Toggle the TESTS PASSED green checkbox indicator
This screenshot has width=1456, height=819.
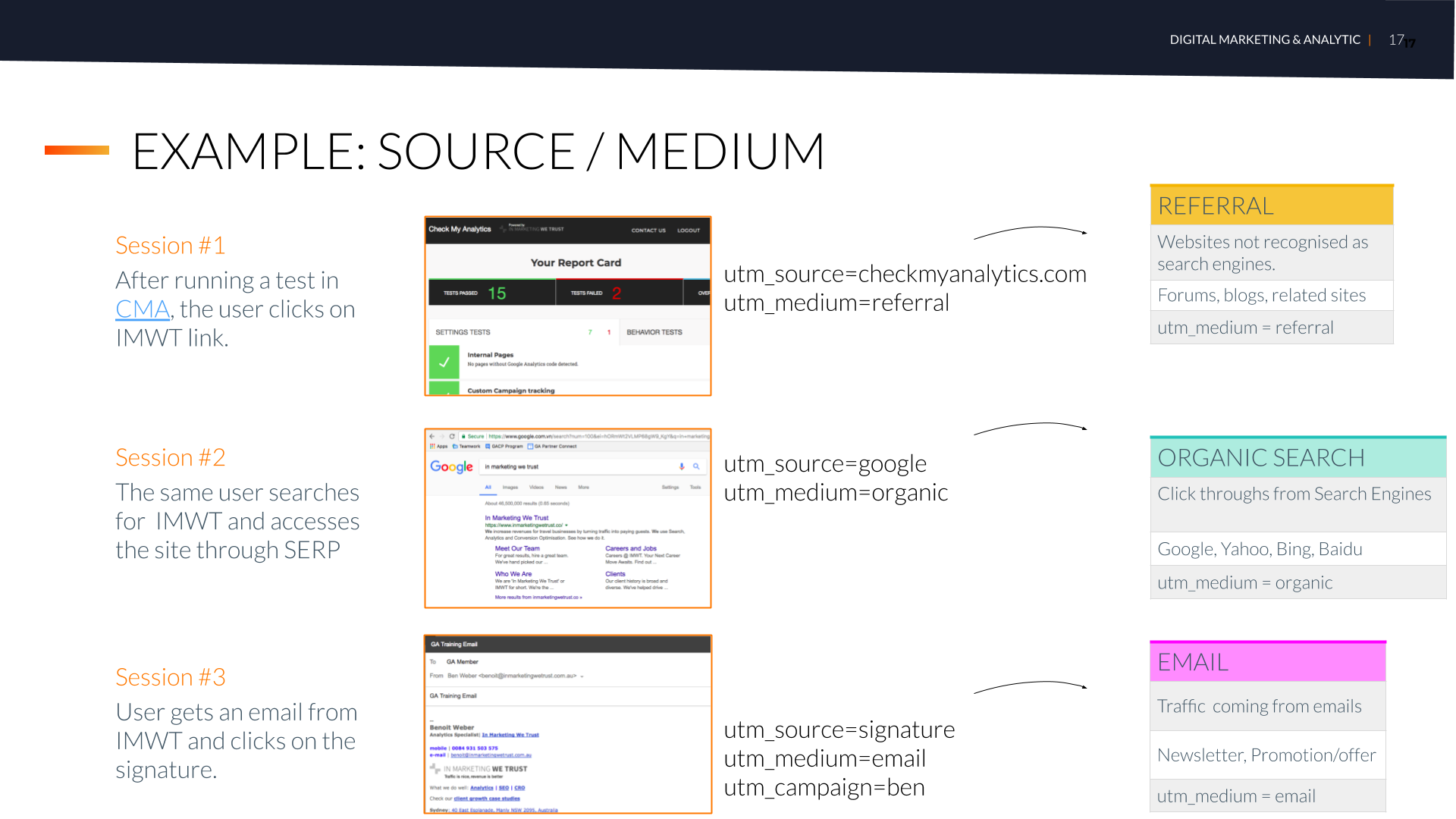445,362
